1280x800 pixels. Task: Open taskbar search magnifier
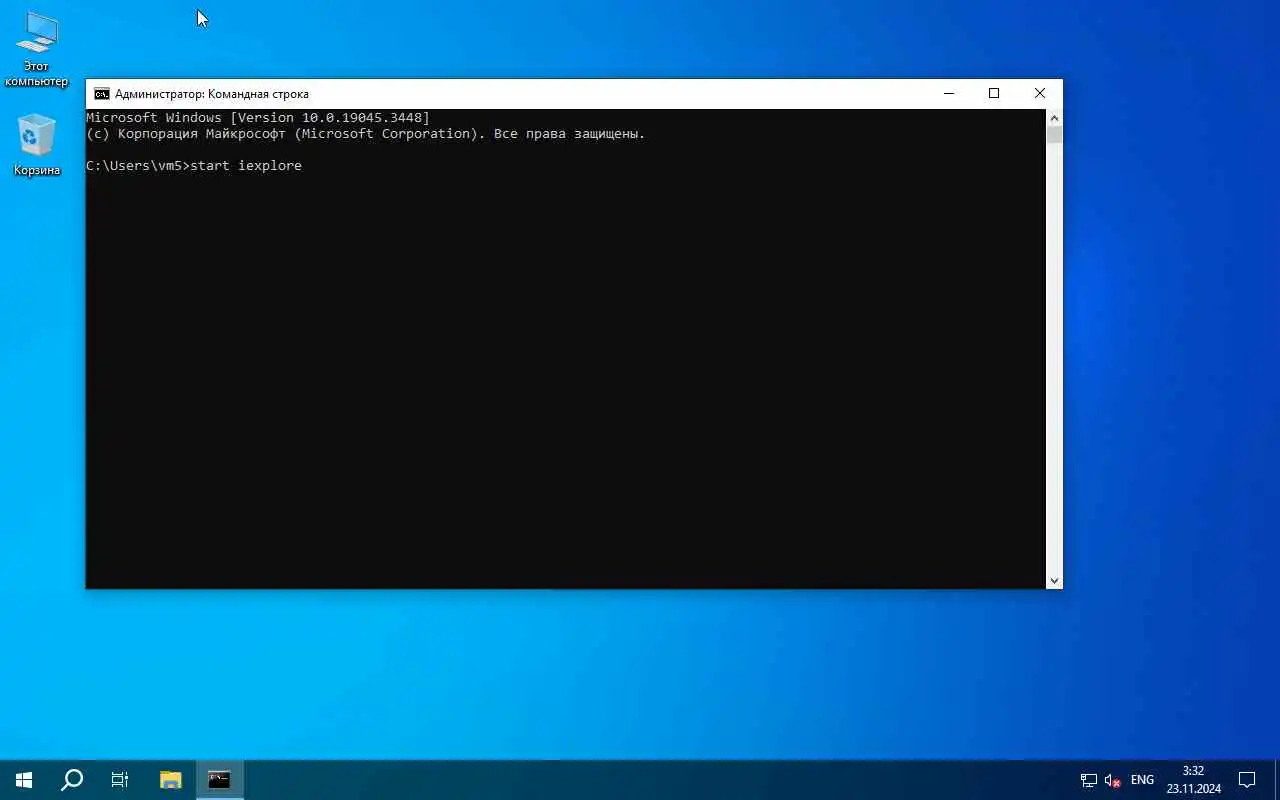[x=72, y=780]
